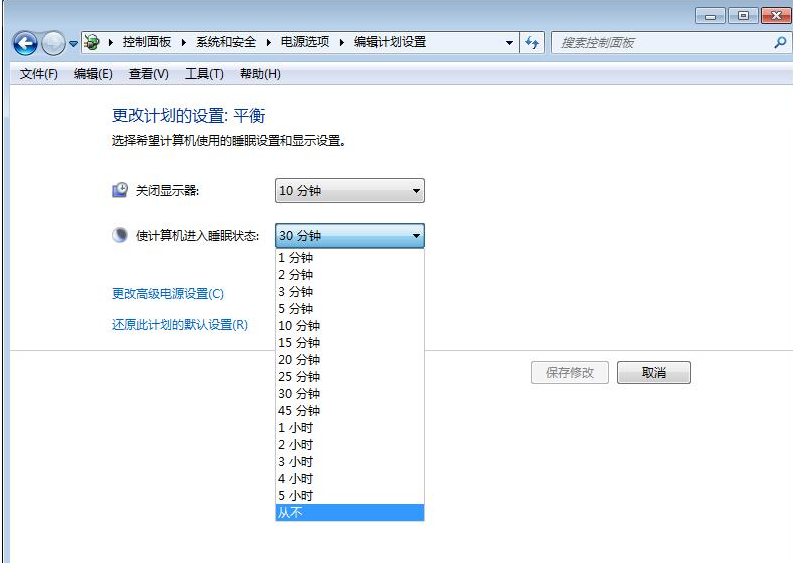Go to 电源选项 breadcrumb

coord(305,42)
